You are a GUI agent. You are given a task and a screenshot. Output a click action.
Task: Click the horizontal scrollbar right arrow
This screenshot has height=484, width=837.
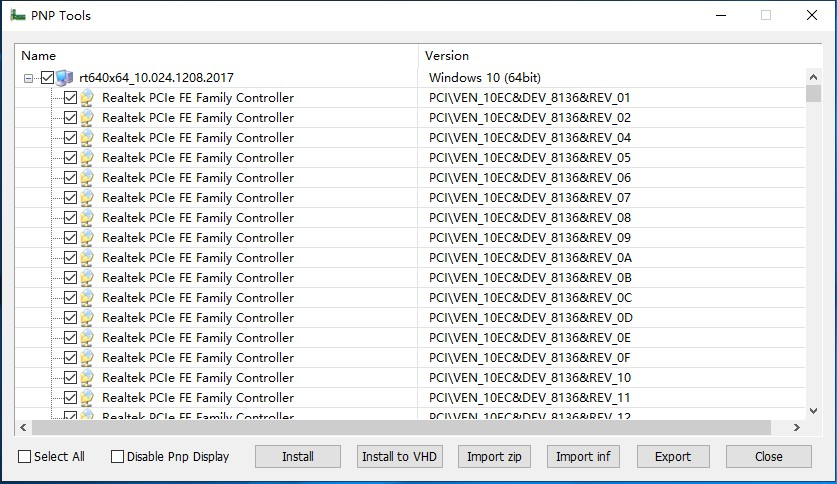796,427
